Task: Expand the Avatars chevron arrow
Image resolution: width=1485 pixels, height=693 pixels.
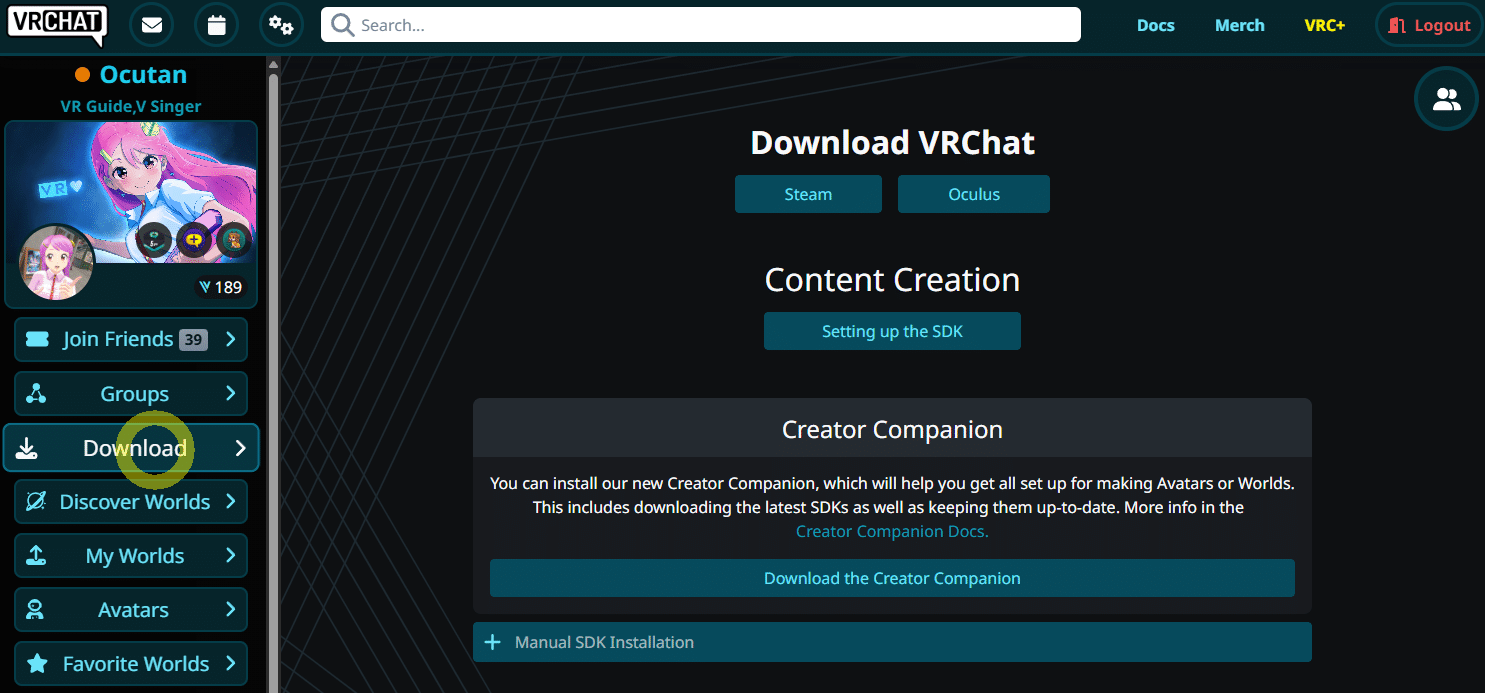Action: (230, 609)
